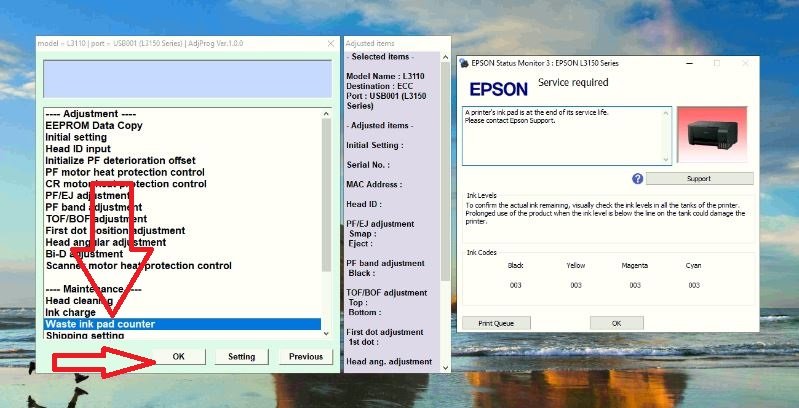Click the Magenta ink code 003
Viewport: 799px width, 408px height.
point(635,285)
